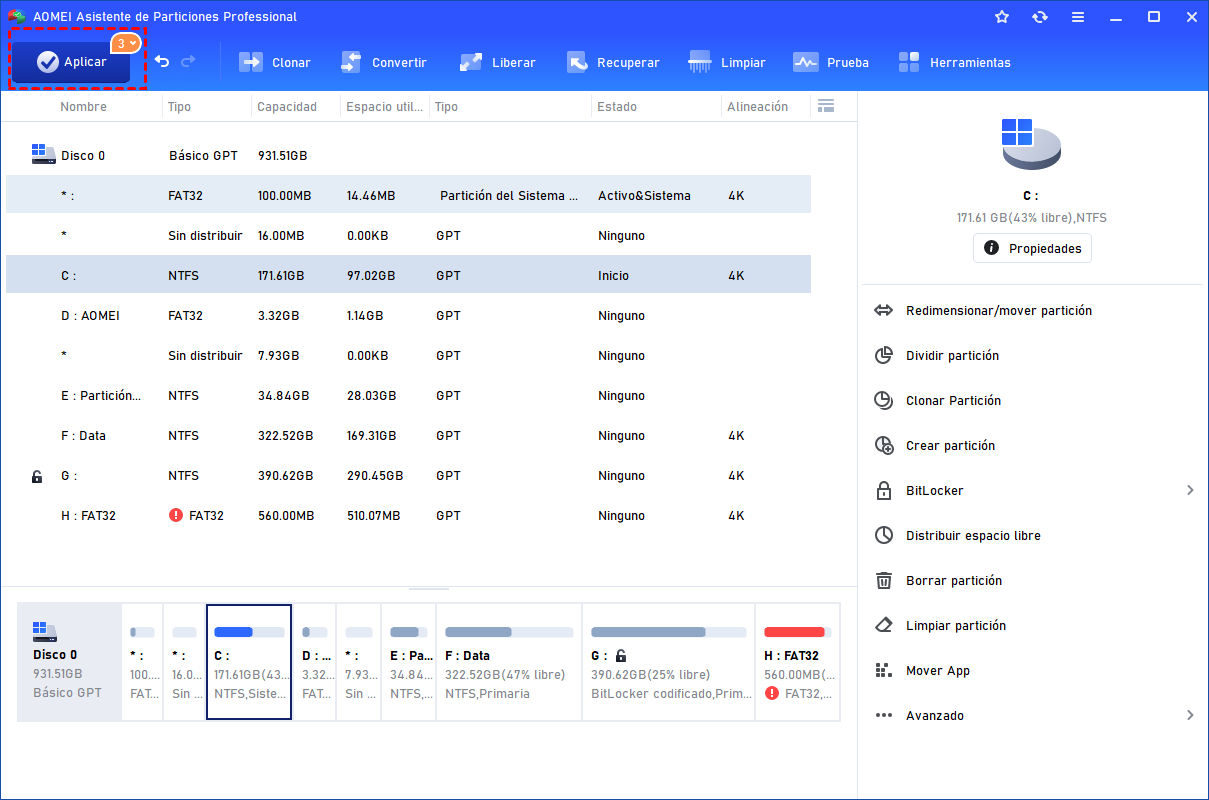Open the hamburger menu in title bar

click(1078, 17)
